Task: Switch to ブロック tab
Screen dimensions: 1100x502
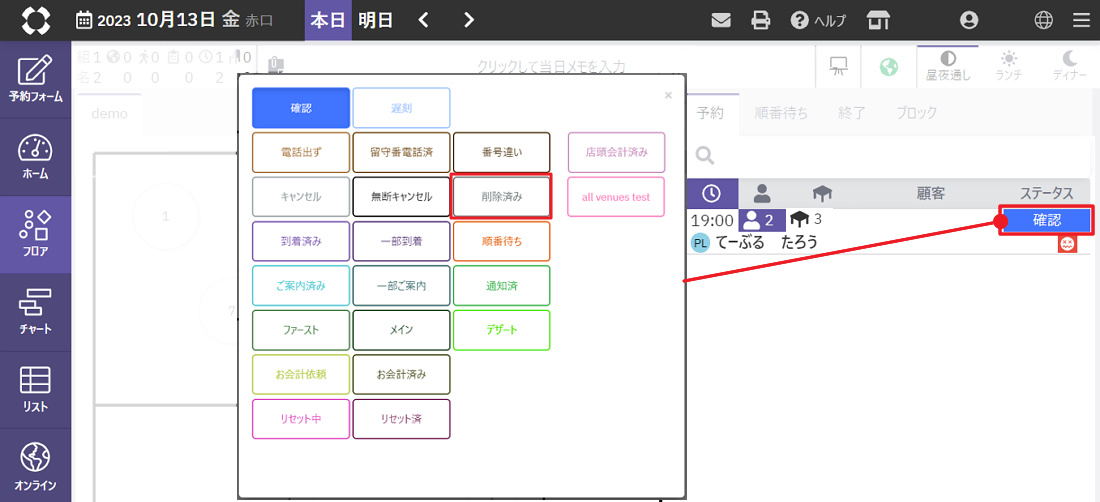Action: [x=916, y=113]
